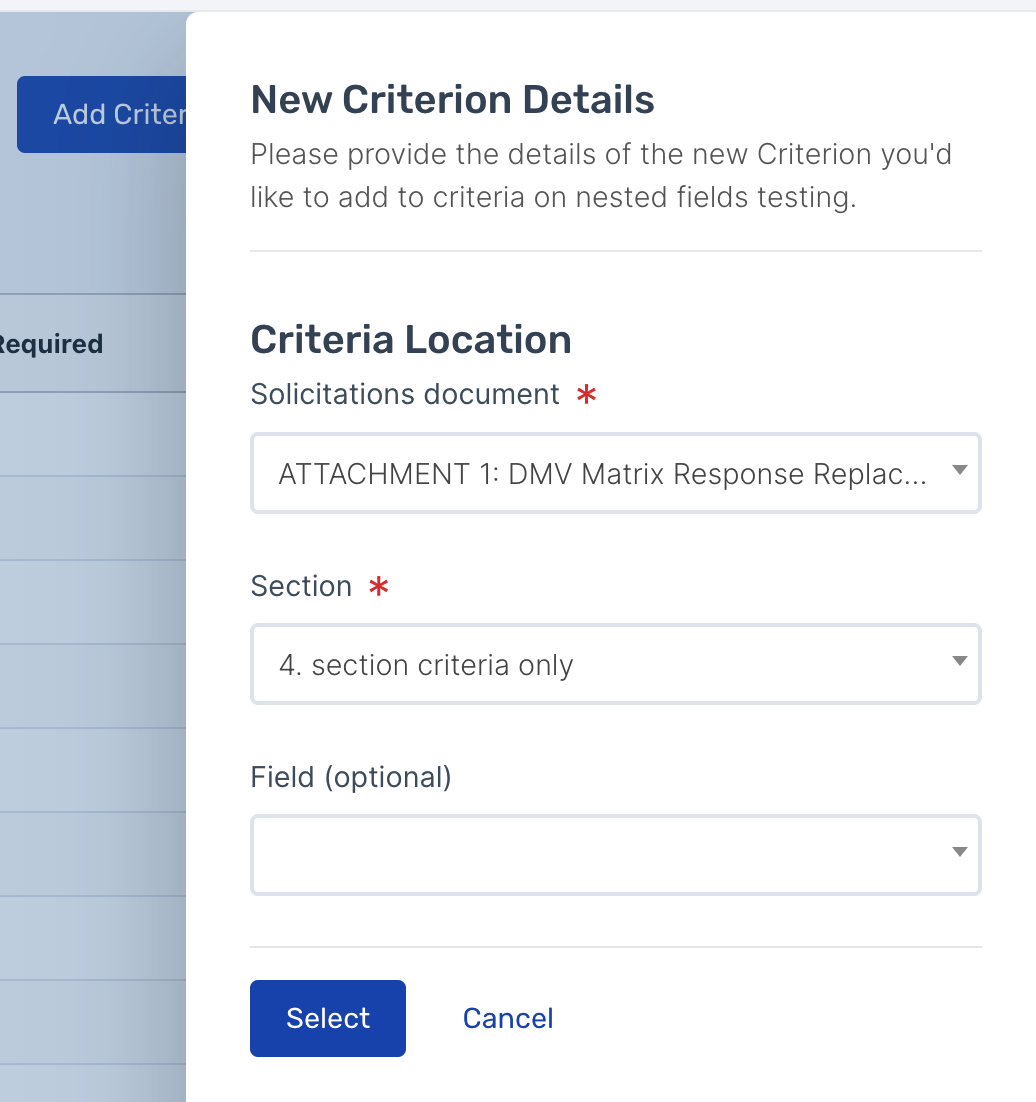Click the Section dropdown caret arrow
Screen dimensions: 1036x1102
[x=959, y=662]
